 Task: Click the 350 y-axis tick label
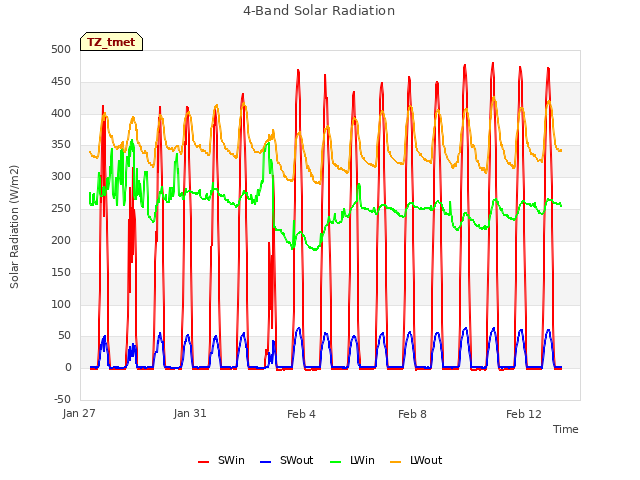tap(61, 144)
